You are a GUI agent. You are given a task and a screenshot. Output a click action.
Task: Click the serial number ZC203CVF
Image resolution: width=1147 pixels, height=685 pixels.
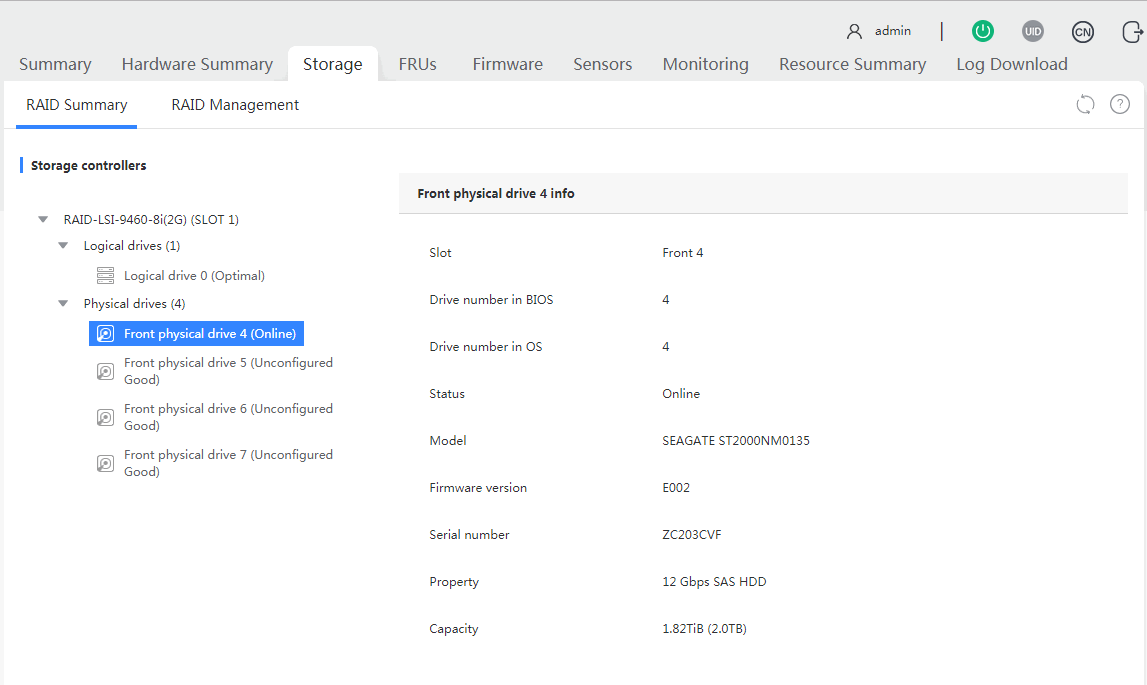coord(692,535)
